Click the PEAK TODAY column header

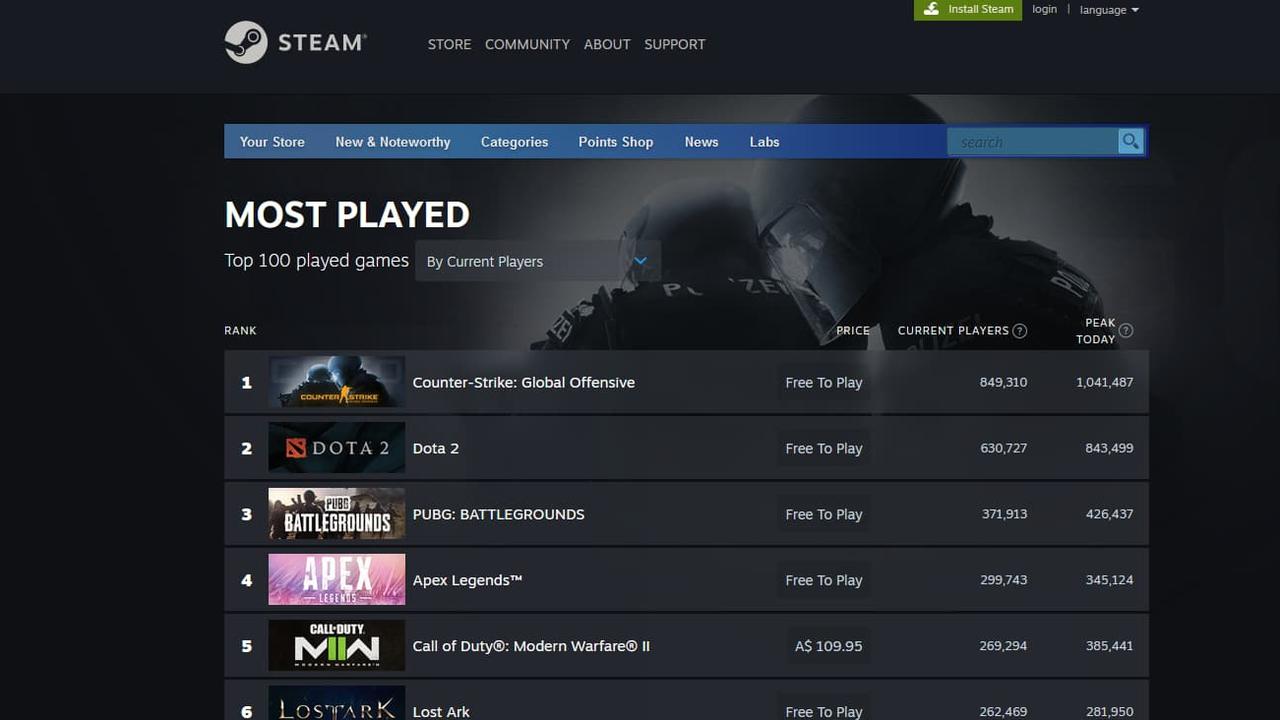(x=1096, y=331)
